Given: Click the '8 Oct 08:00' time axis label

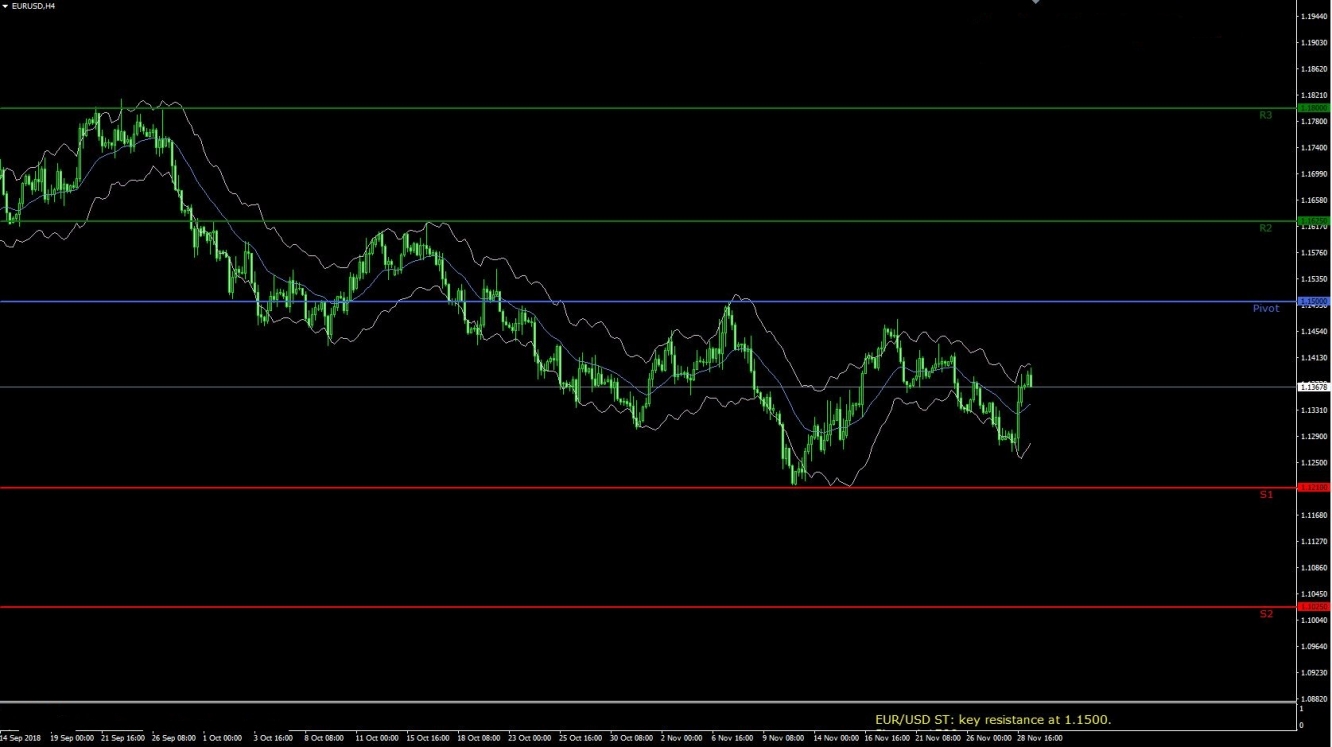Looking at the screenshot, I should (325, 739).
